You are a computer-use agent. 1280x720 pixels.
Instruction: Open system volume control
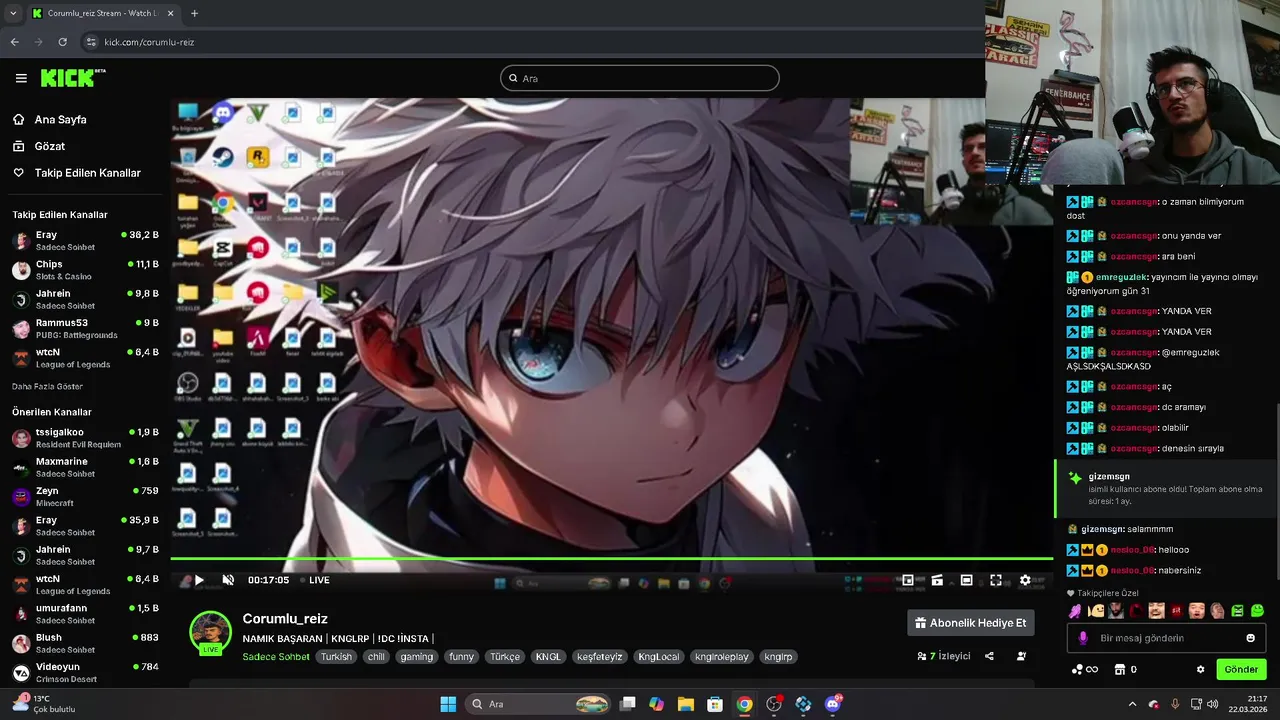click(x=1212, y=704)
